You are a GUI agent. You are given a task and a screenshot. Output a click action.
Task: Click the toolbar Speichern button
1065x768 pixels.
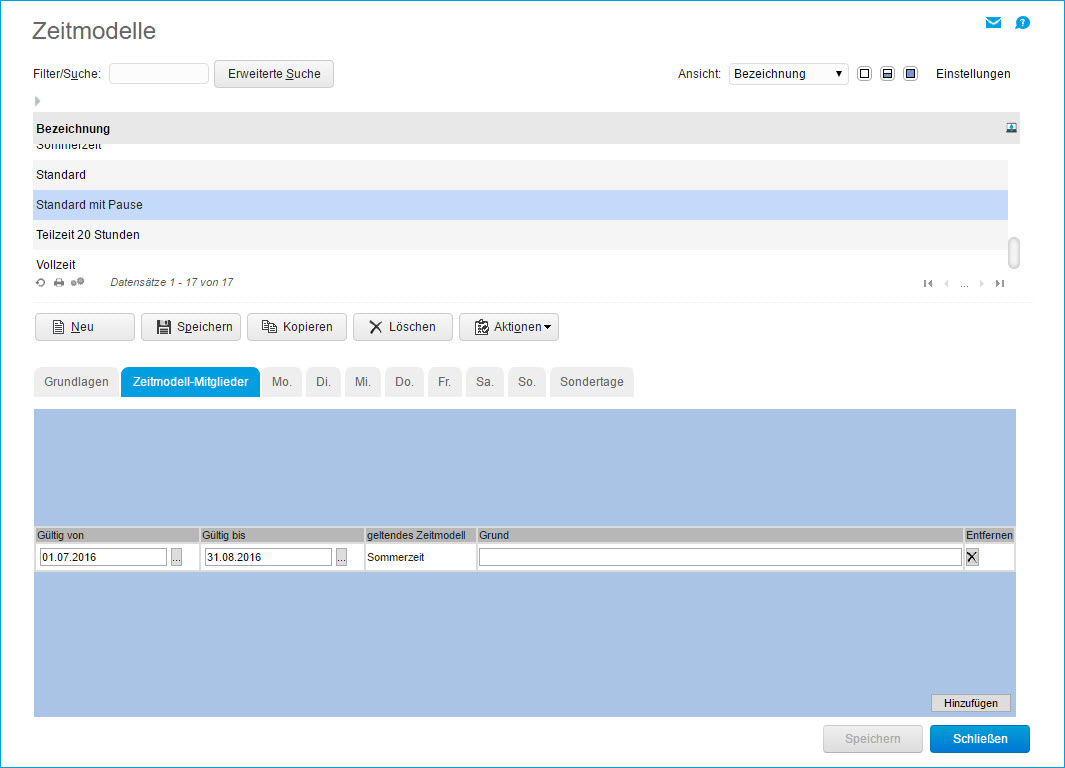pos(191,327)
